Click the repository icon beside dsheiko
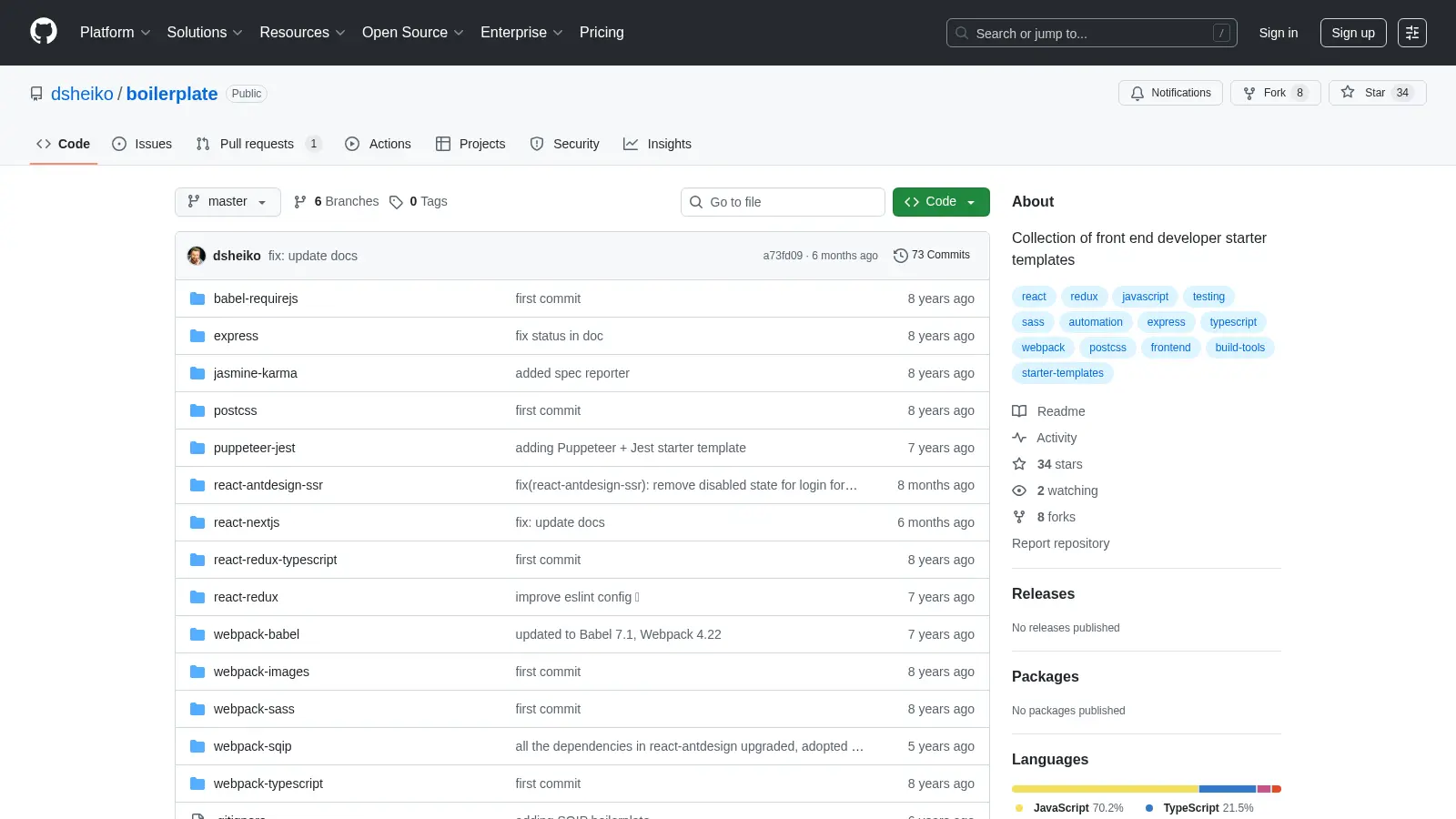This screenshot has height=819, width=1456. [x=36, y=94]
